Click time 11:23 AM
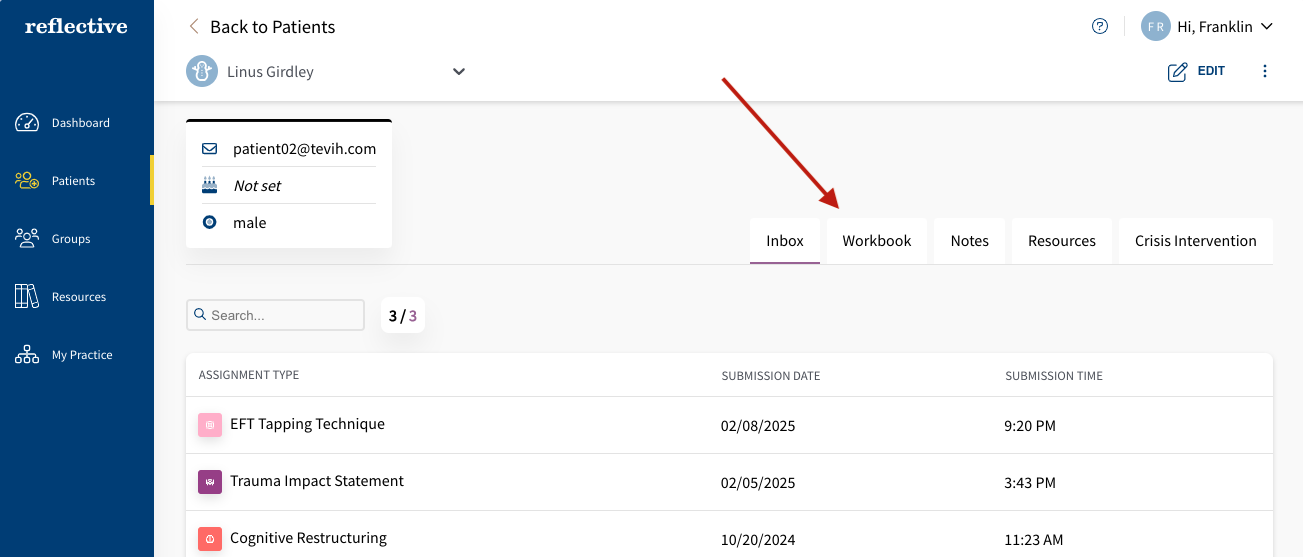The image size is (1303, 557). pyautogui.click(x=1034, y=540)
